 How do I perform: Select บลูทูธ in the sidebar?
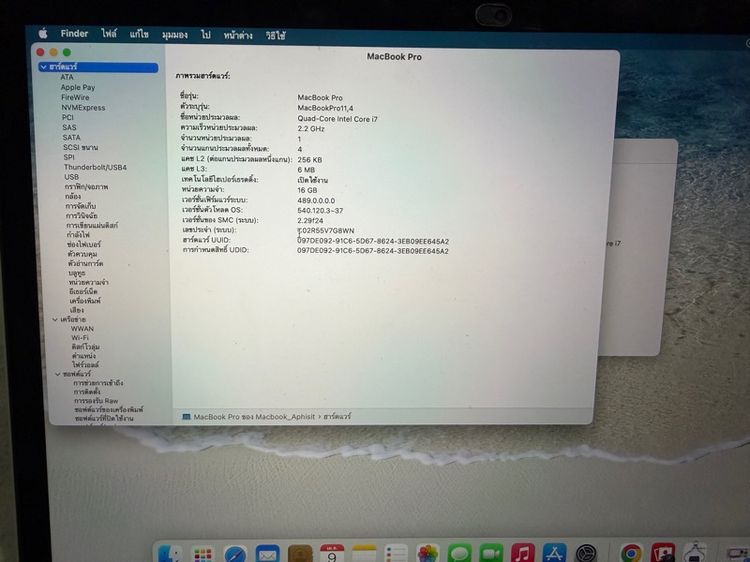pyautogui.click(x=77, y=273)
